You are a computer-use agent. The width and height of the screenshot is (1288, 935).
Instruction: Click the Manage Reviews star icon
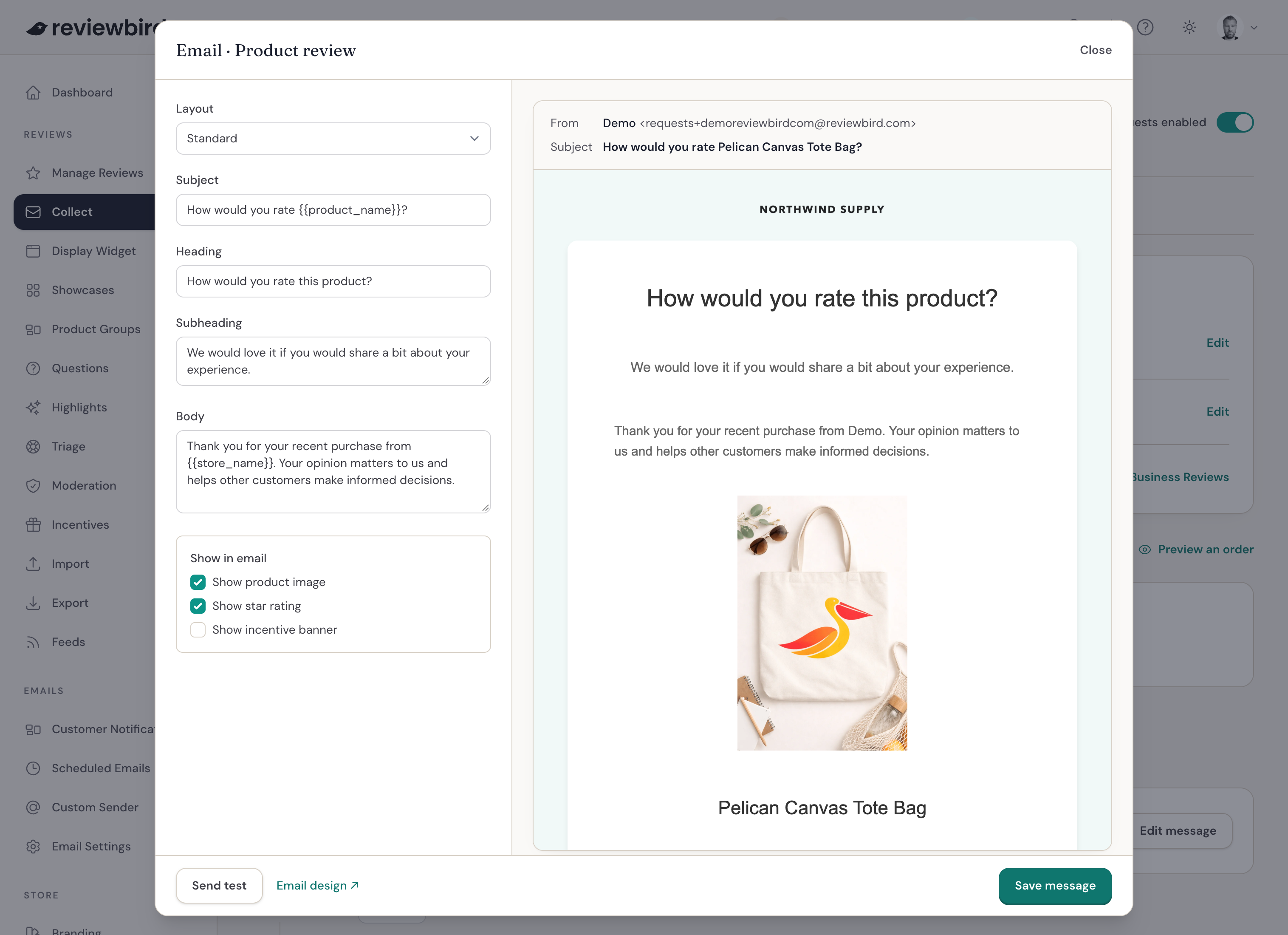click(x=33, y=173)
